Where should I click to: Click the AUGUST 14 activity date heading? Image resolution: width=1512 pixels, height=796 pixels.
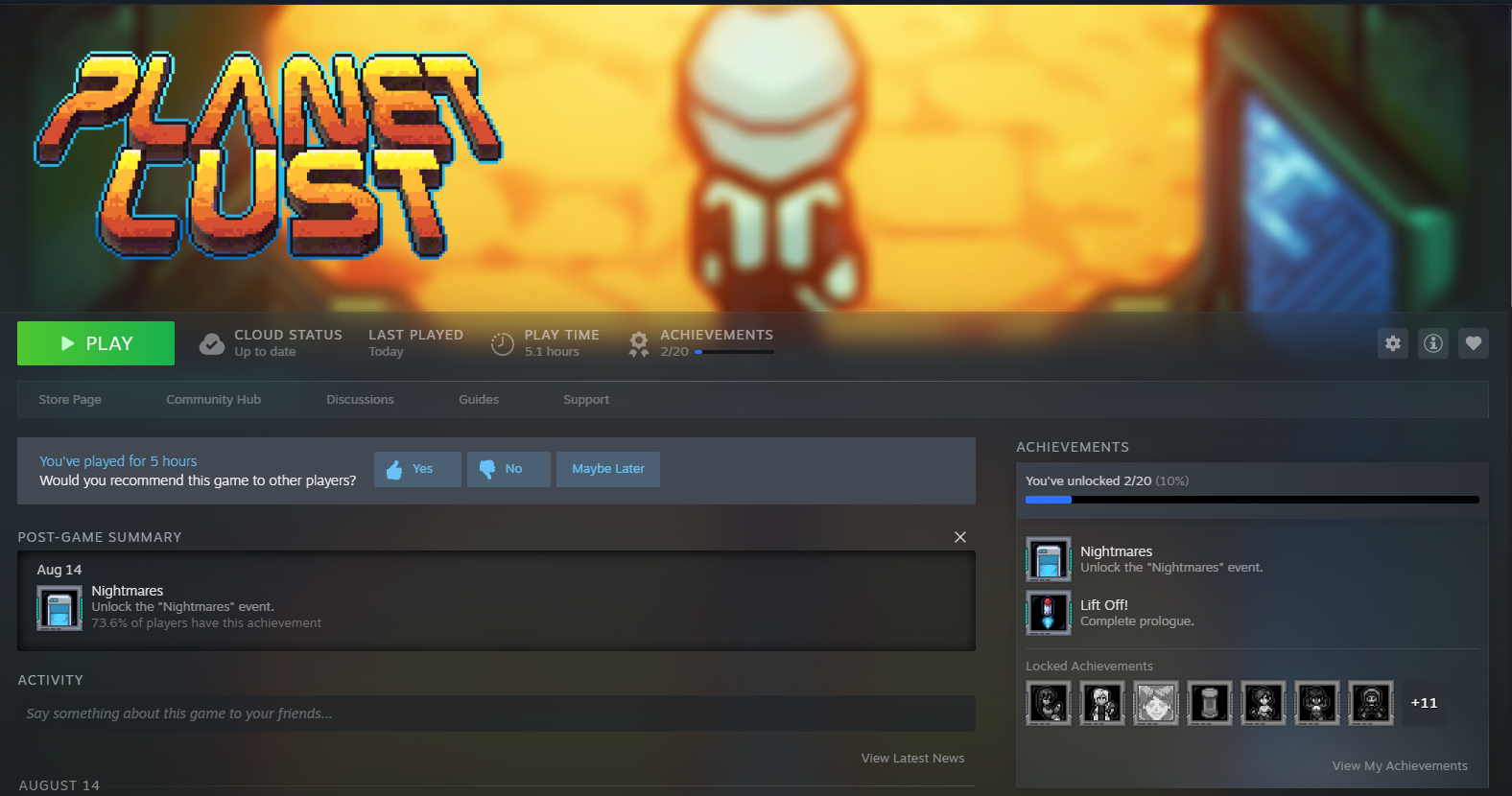[x=59, y=785]
